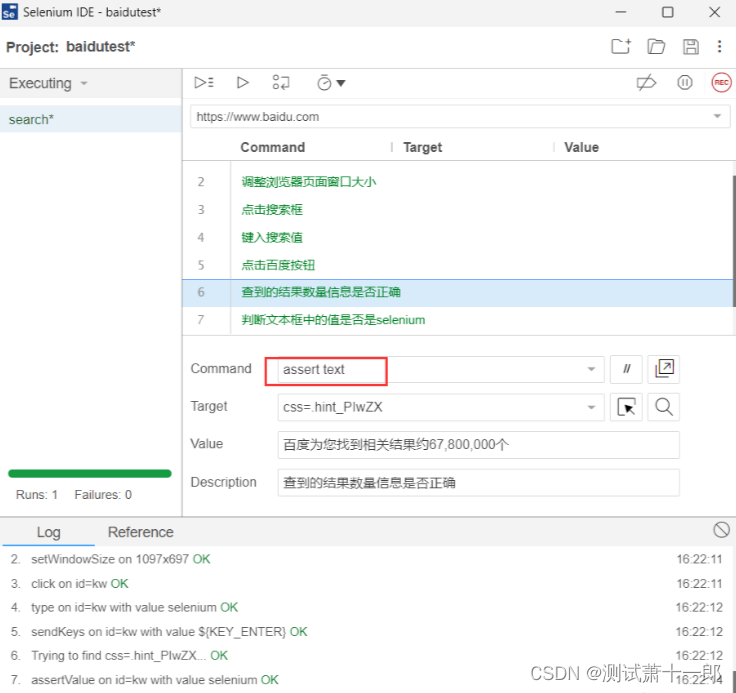Click the Selenium IDE title bar logo

click(x=9, y=12)
